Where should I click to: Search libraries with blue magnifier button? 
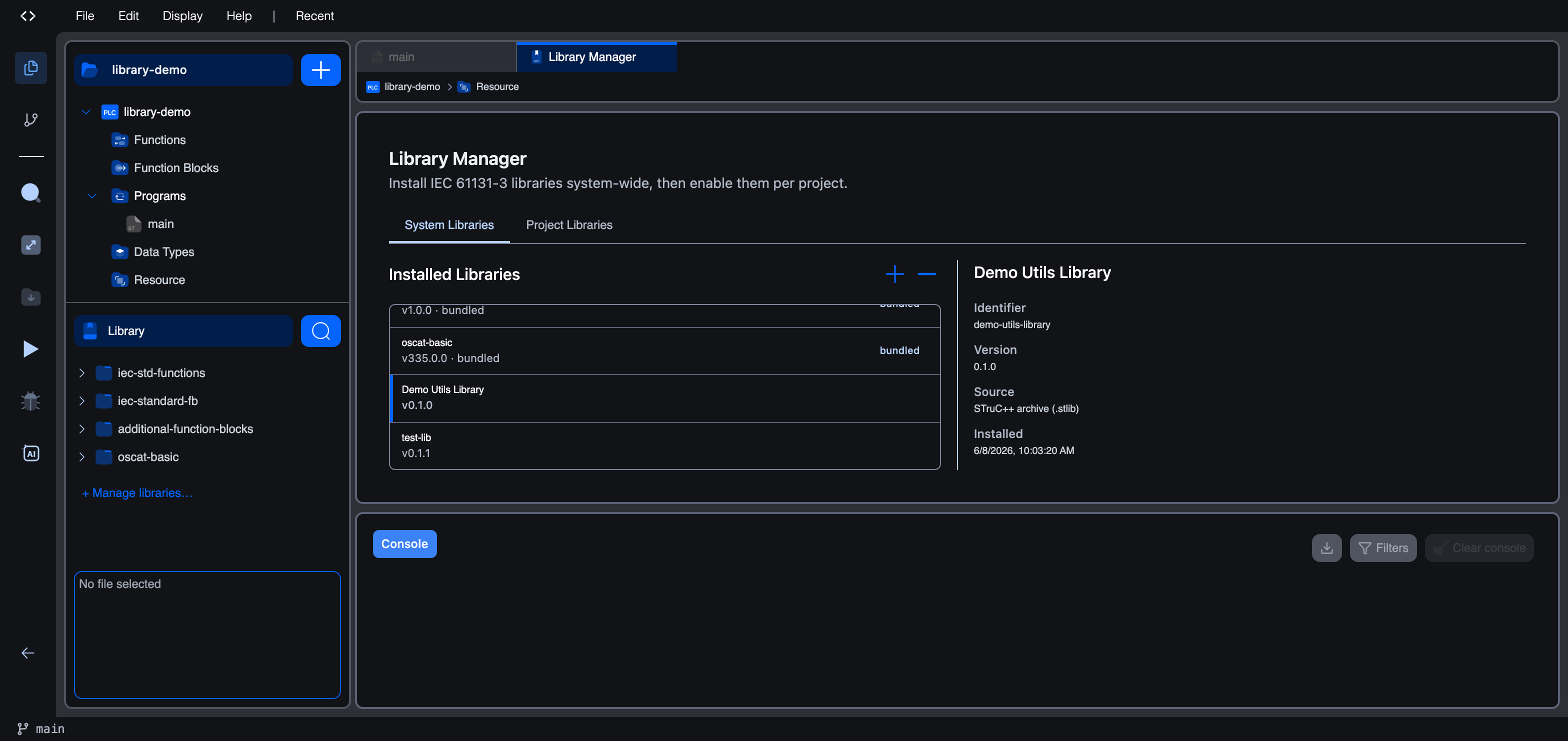(x=321, y=331)
